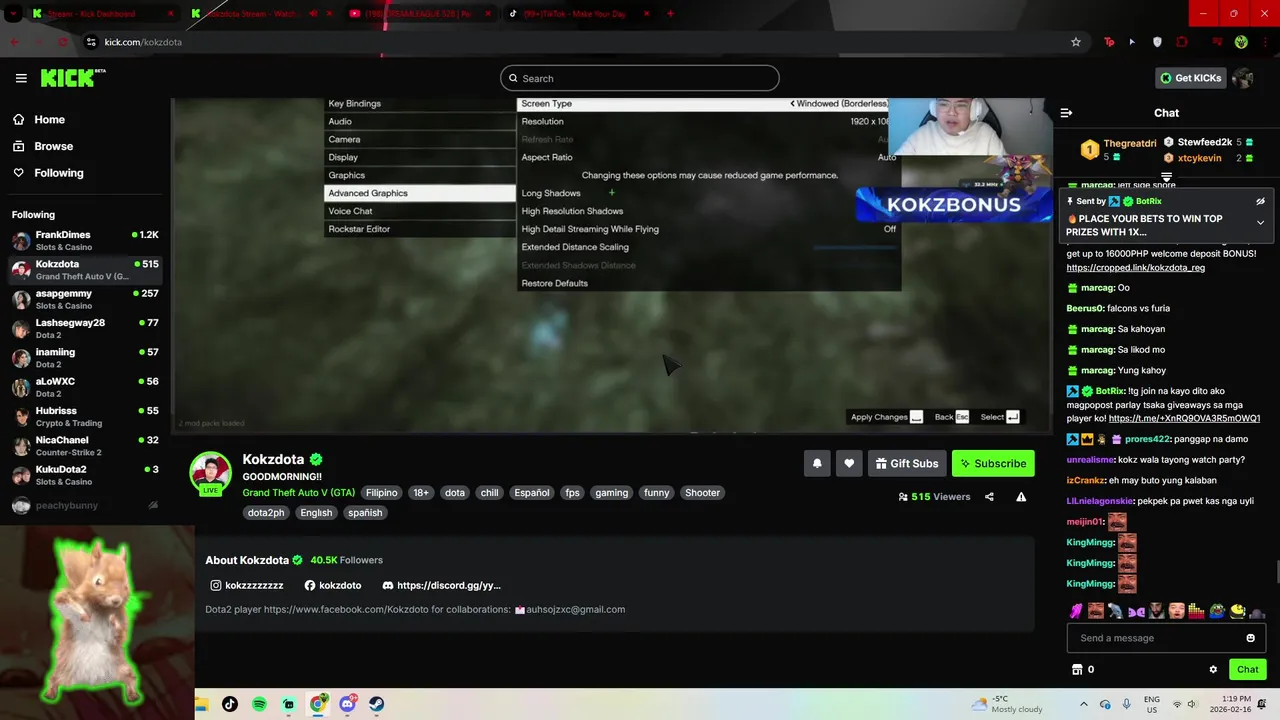Bookmark the page with the star icon
Viewport: 1280px width, 720px height.
1076,42
